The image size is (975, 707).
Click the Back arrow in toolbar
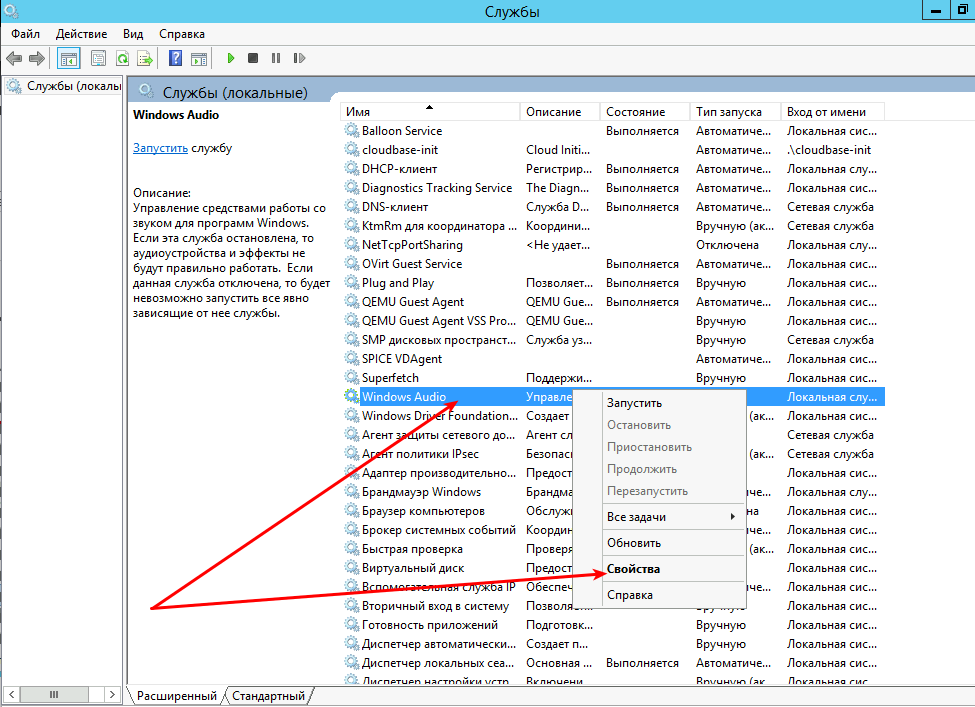(x=14, y=59)
